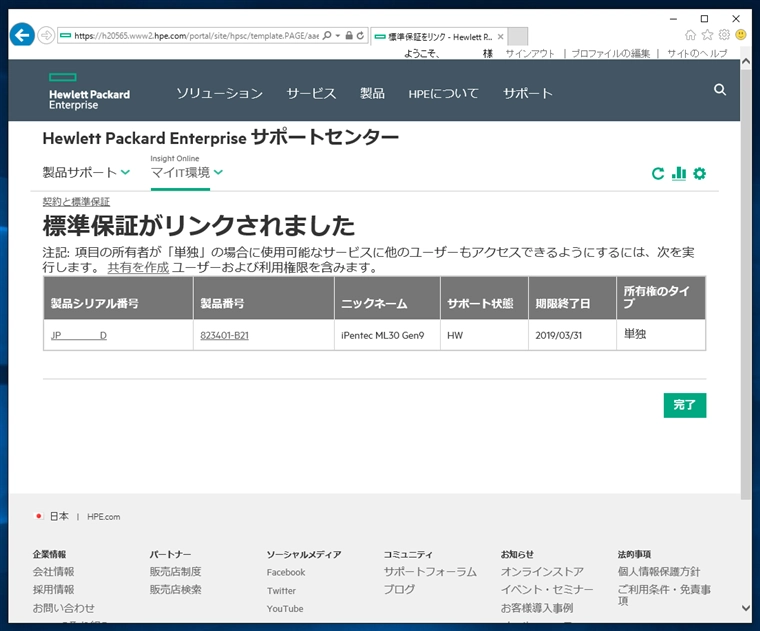Open 会社情報 footer link

point(53,572)
